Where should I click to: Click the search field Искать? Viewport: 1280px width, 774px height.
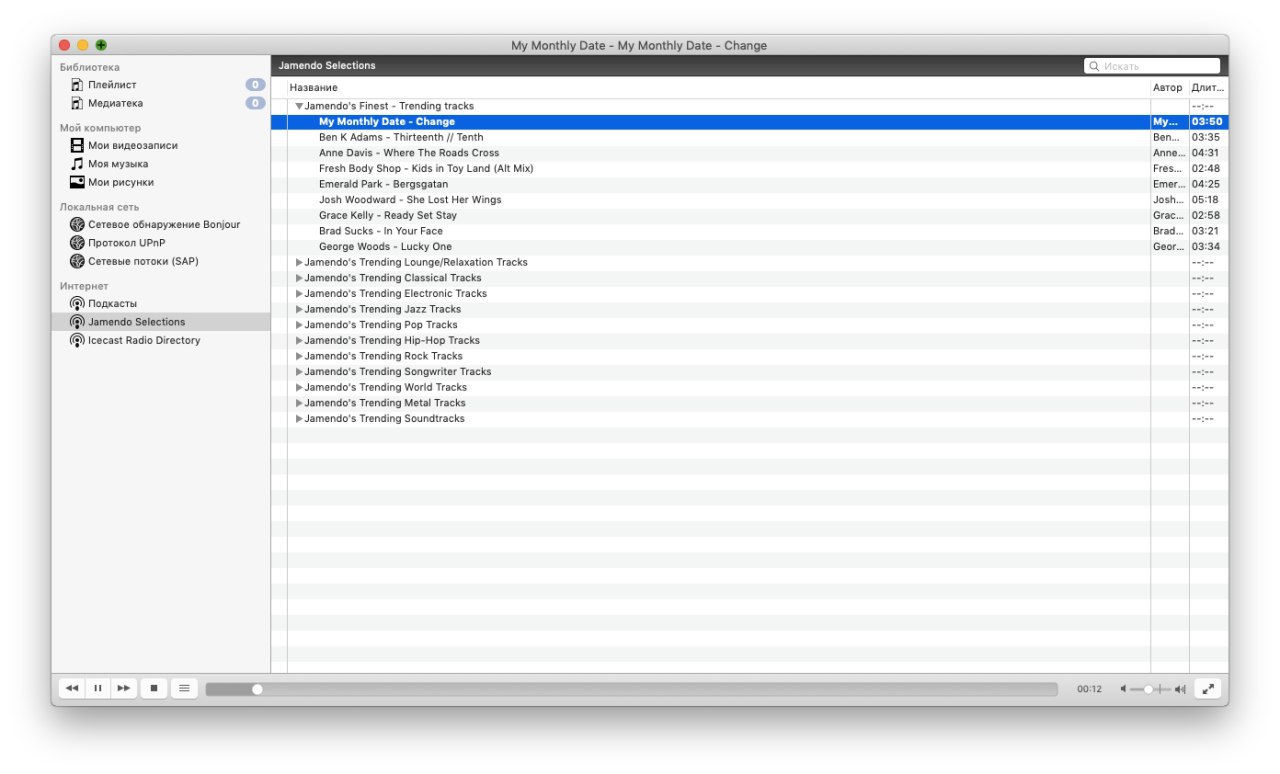click(x=1152, y=66)
